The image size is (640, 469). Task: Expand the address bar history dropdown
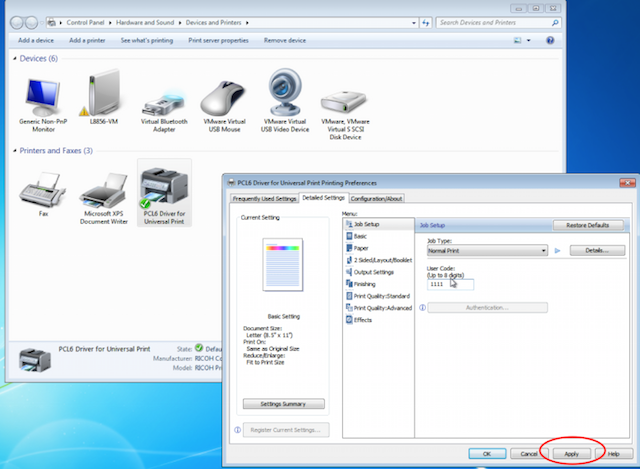tap(413, 23)
